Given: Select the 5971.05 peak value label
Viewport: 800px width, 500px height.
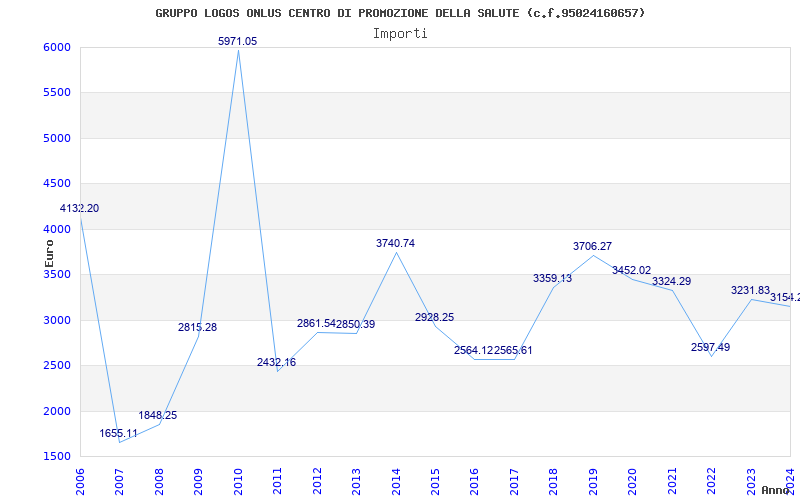Looking at the screenshot, I should click(x=238, y=41).
